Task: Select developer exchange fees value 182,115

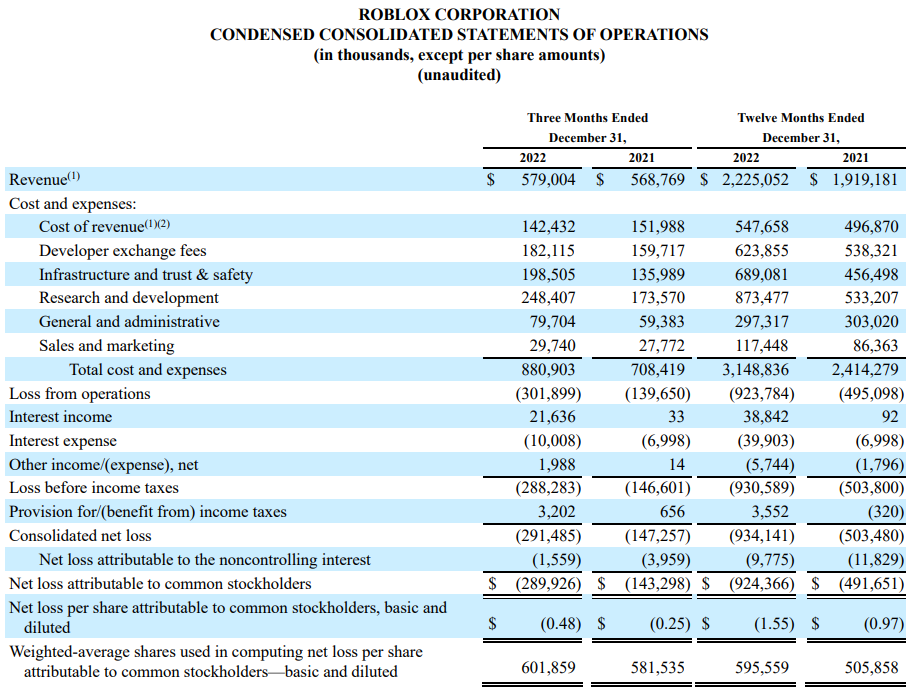Action: [548, 251]
